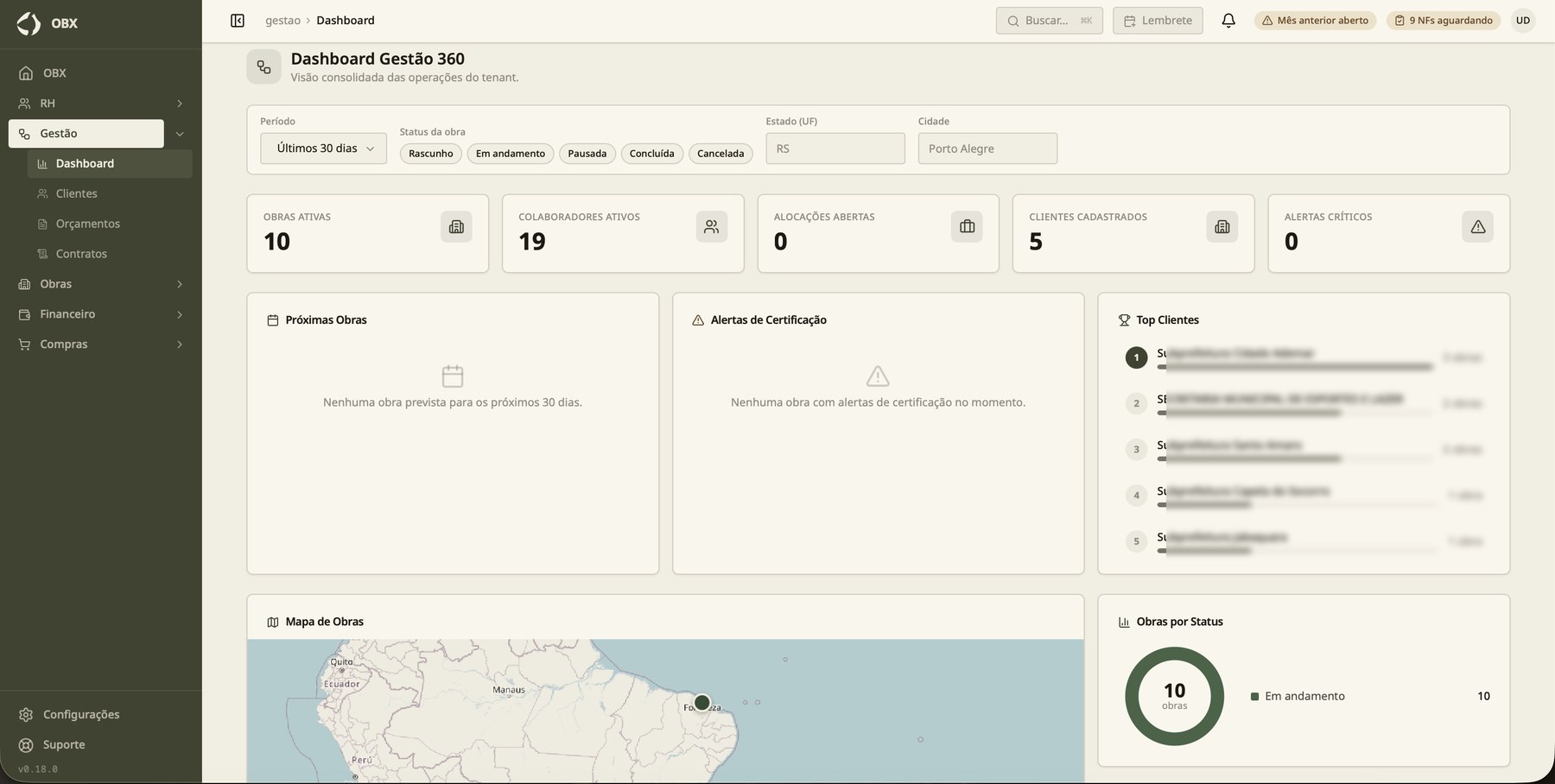Open the notifications bell
The width and height of the screenshot is (1555, 784).
coord(1228,21)
